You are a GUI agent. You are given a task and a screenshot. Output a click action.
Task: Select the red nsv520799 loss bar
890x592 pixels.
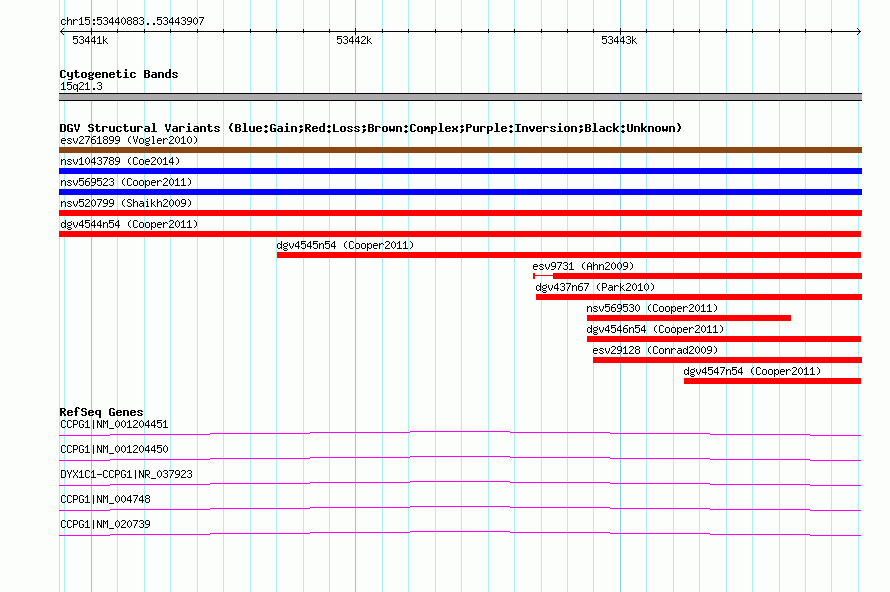[x=460, y=213]
